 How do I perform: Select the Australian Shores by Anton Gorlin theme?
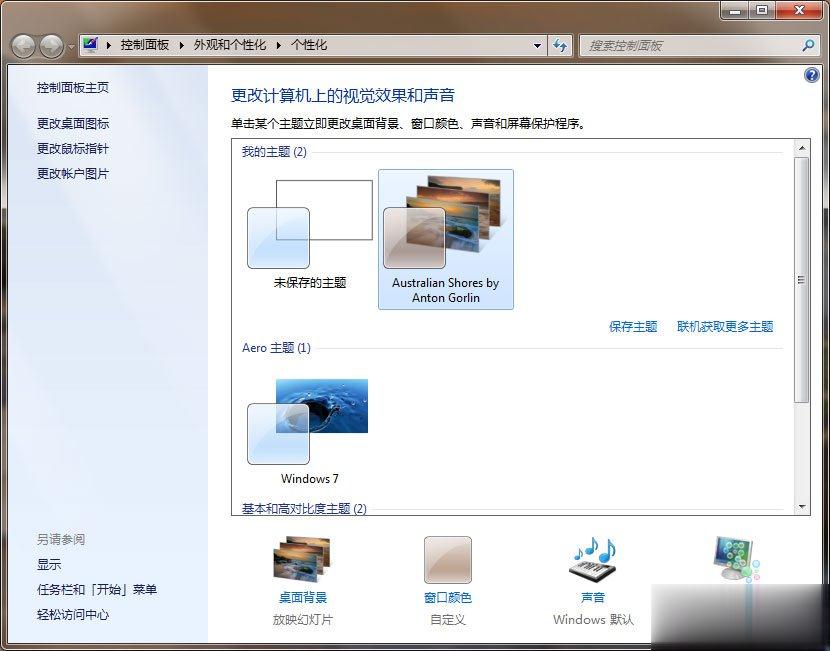tap(446, 239)
